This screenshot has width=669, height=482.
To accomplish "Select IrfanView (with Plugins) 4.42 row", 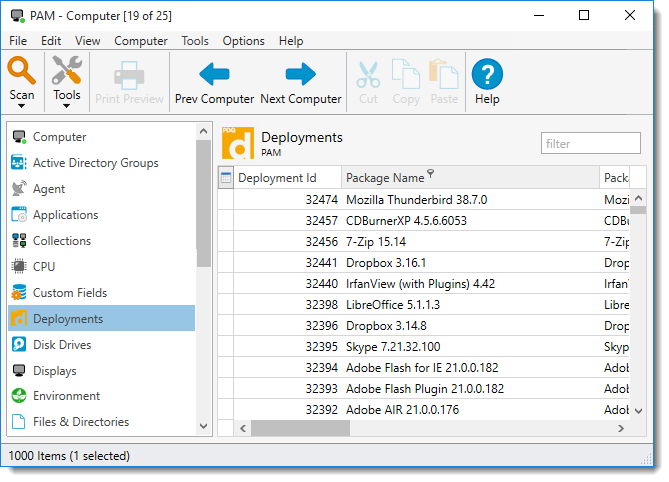I will (424, 284).
